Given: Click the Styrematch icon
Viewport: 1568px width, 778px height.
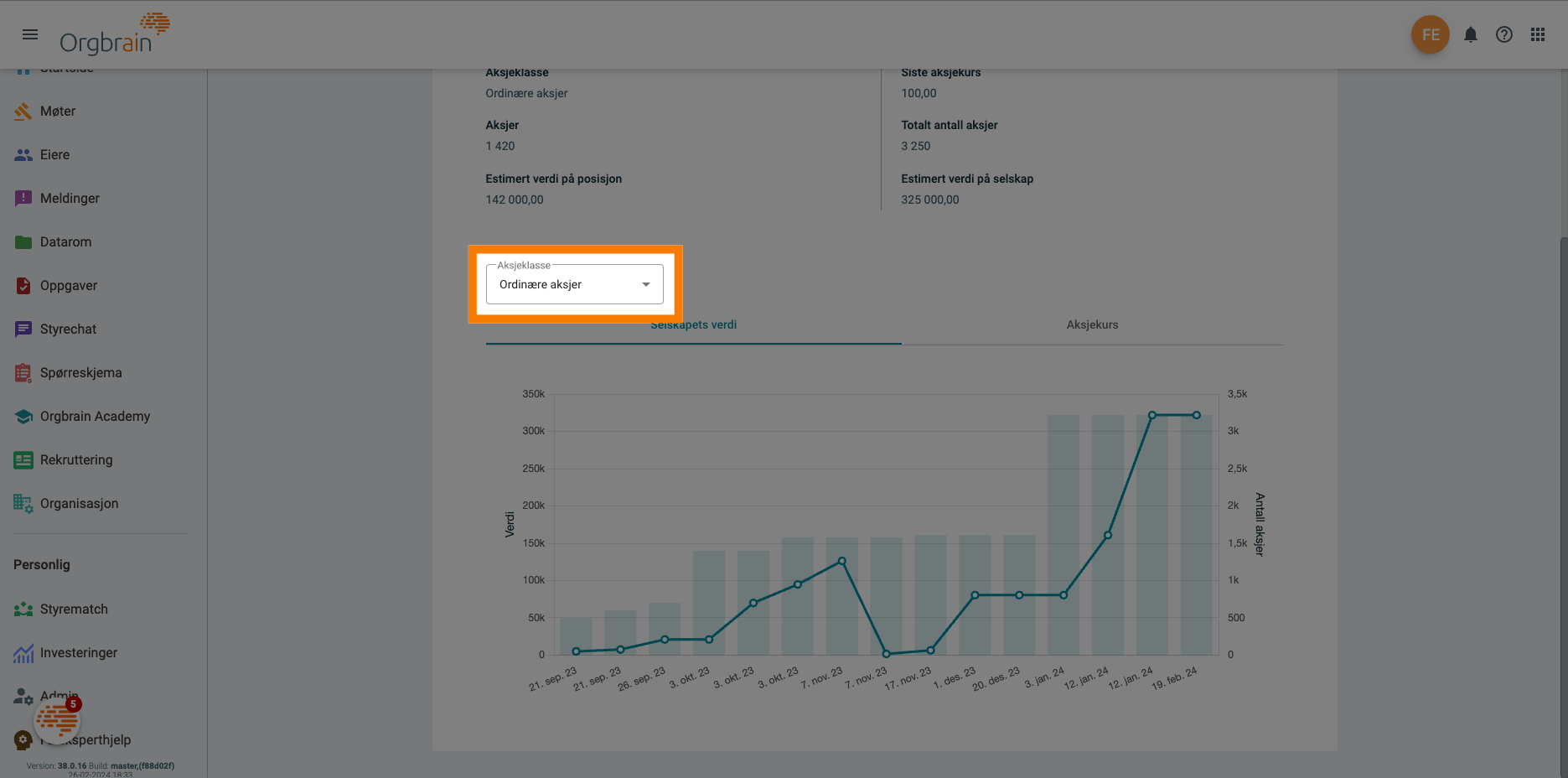Looking at the screenshot, I should pos(23,609).
